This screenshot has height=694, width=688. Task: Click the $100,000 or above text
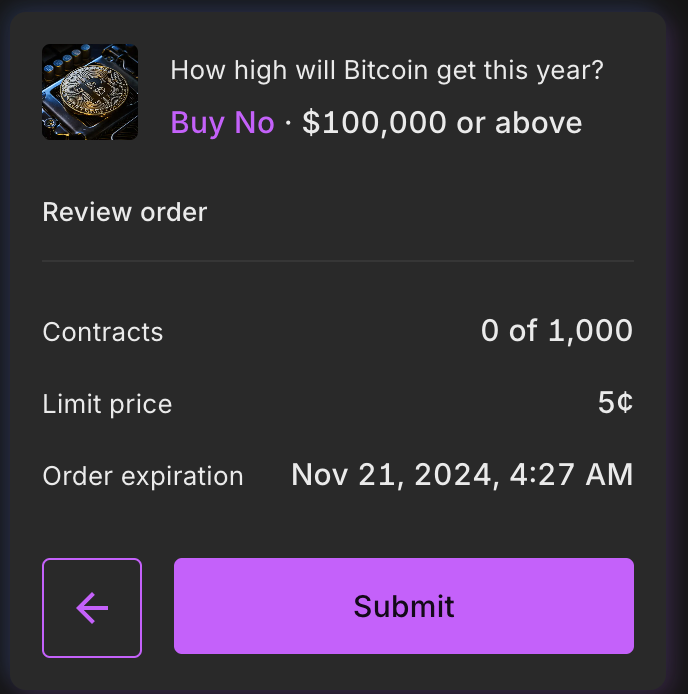point(442,123)
